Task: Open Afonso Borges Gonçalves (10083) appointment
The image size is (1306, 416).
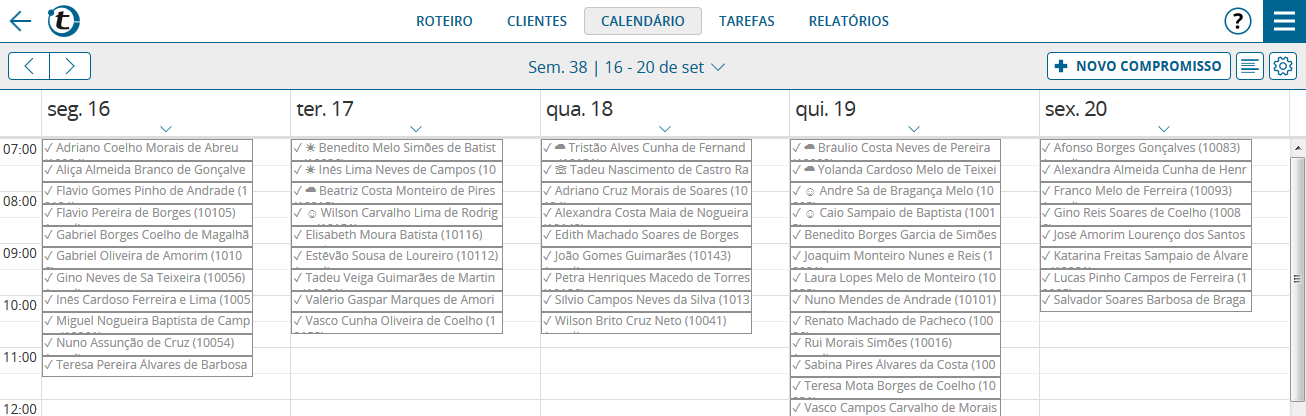Action: point(1146,148)
